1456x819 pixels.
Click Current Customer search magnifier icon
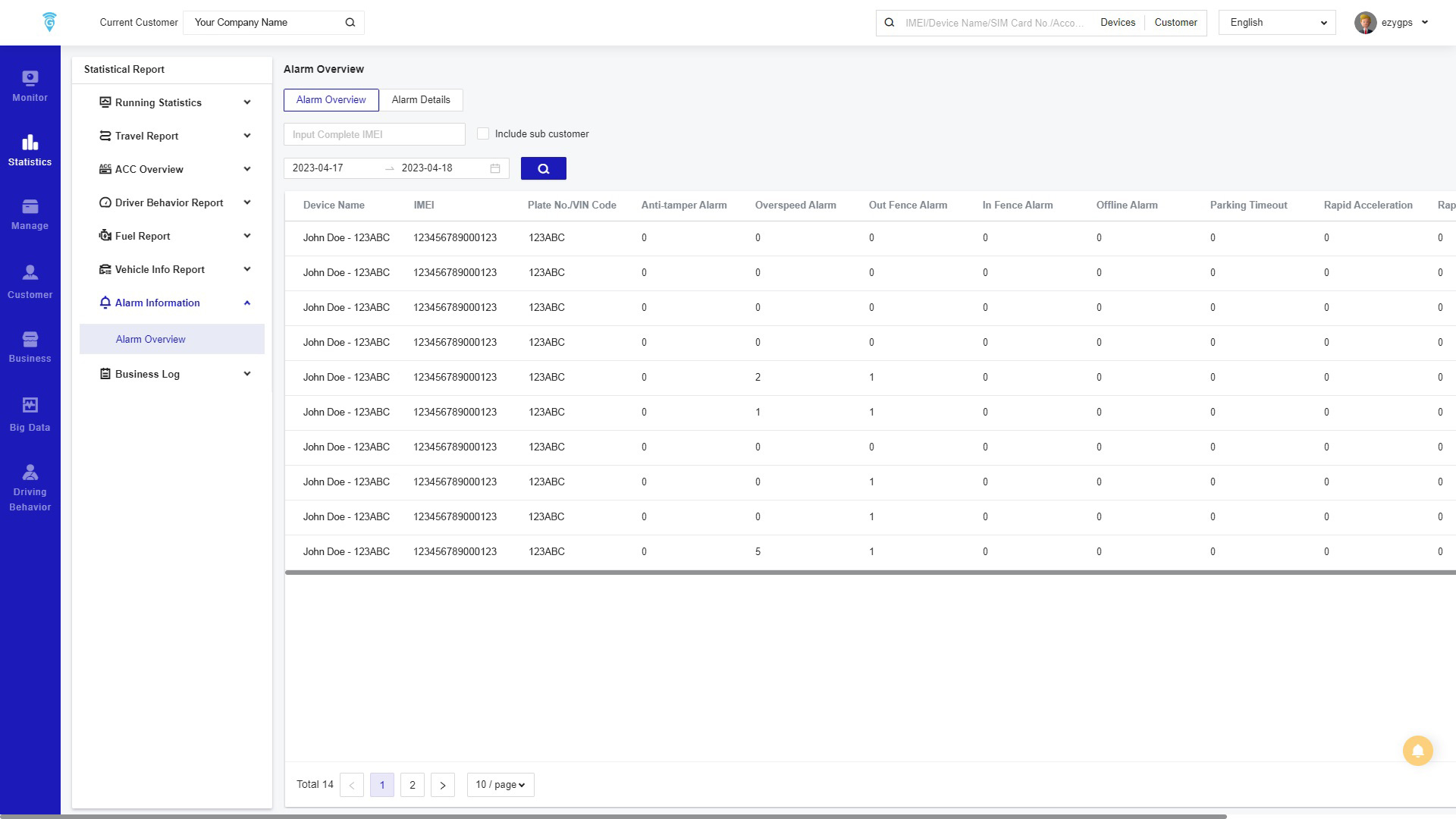point(350,23)
